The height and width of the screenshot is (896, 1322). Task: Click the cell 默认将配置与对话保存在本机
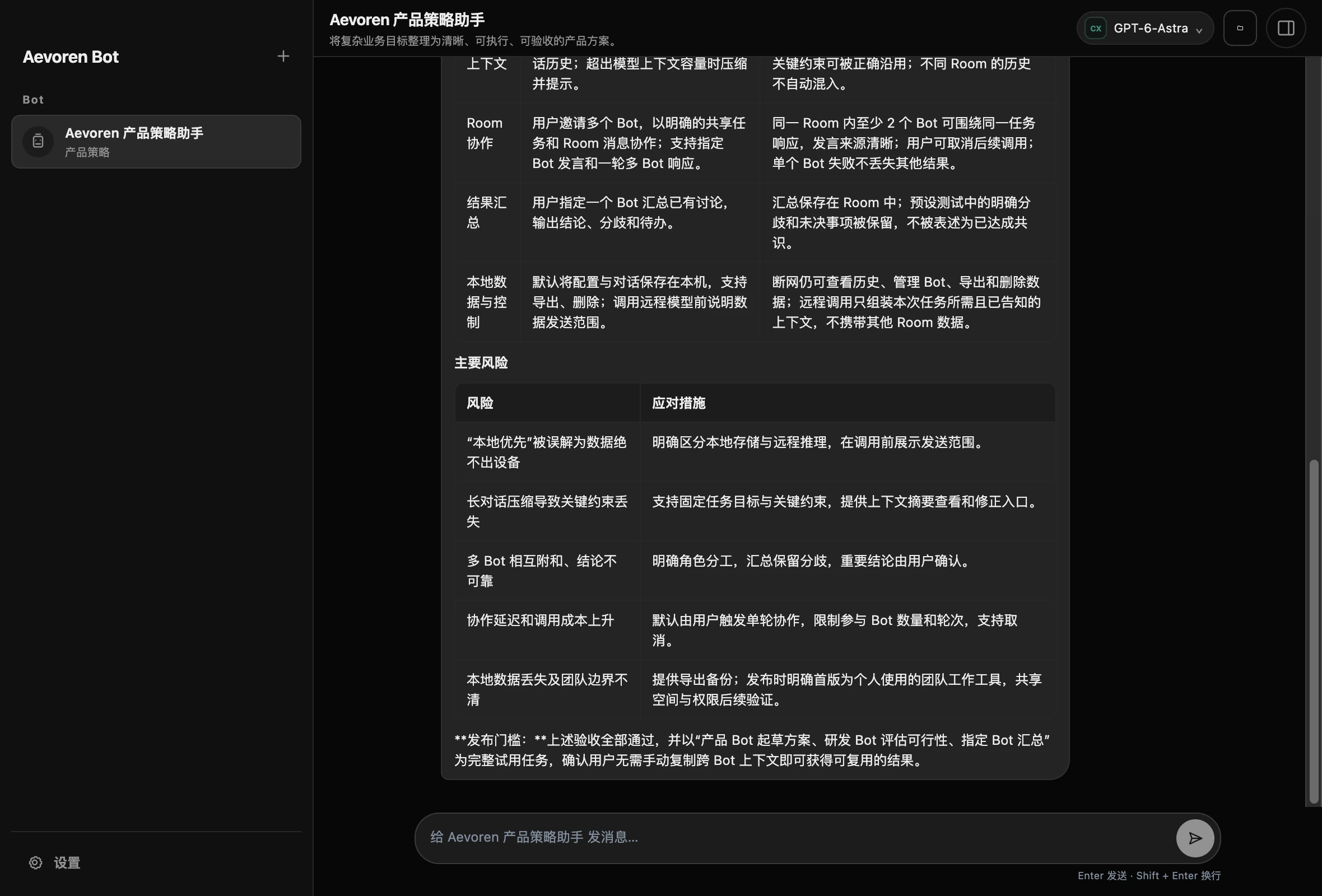640,302
